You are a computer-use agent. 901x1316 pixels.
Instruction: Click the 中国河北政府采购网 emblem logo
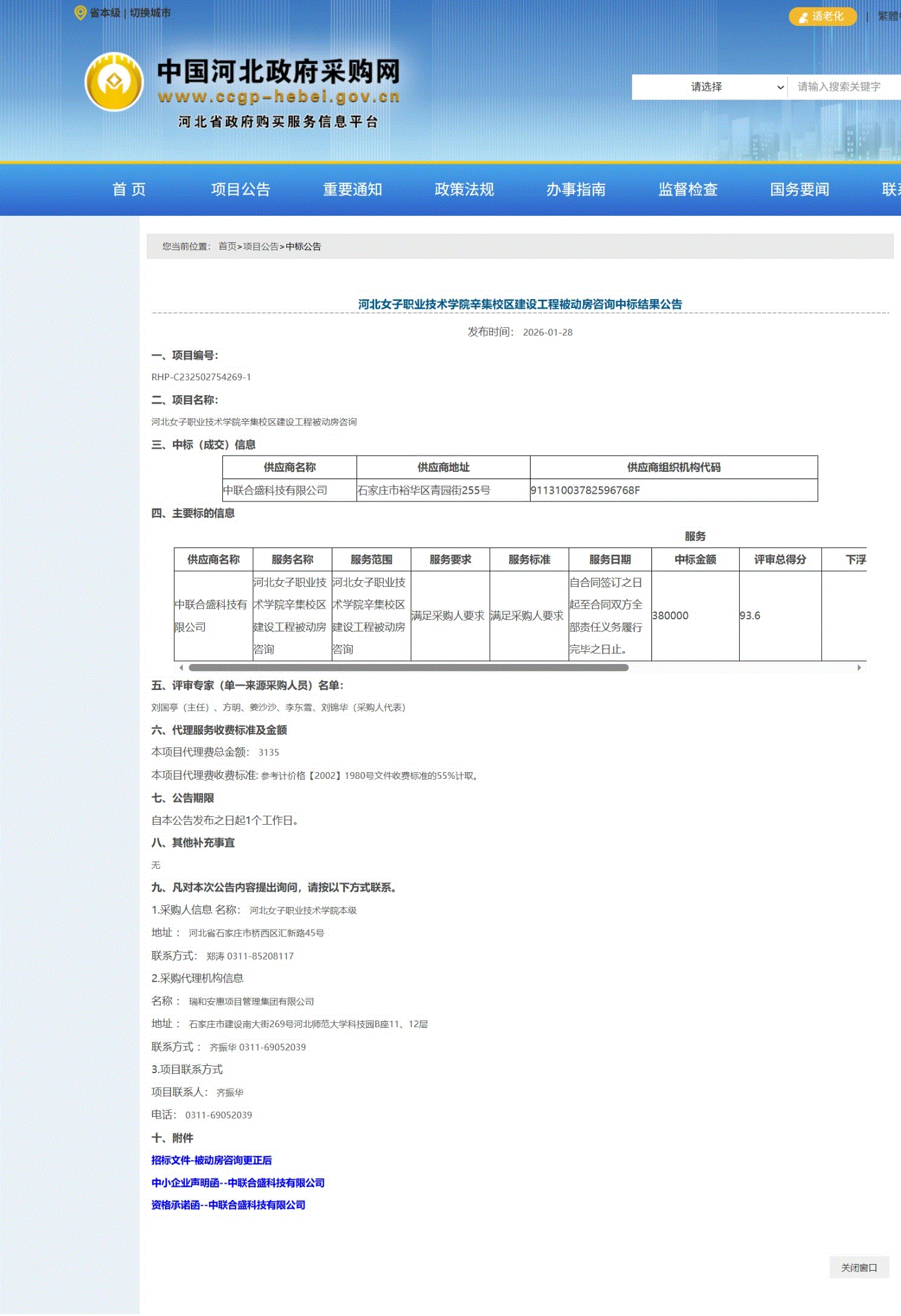(x=114, y=82)
